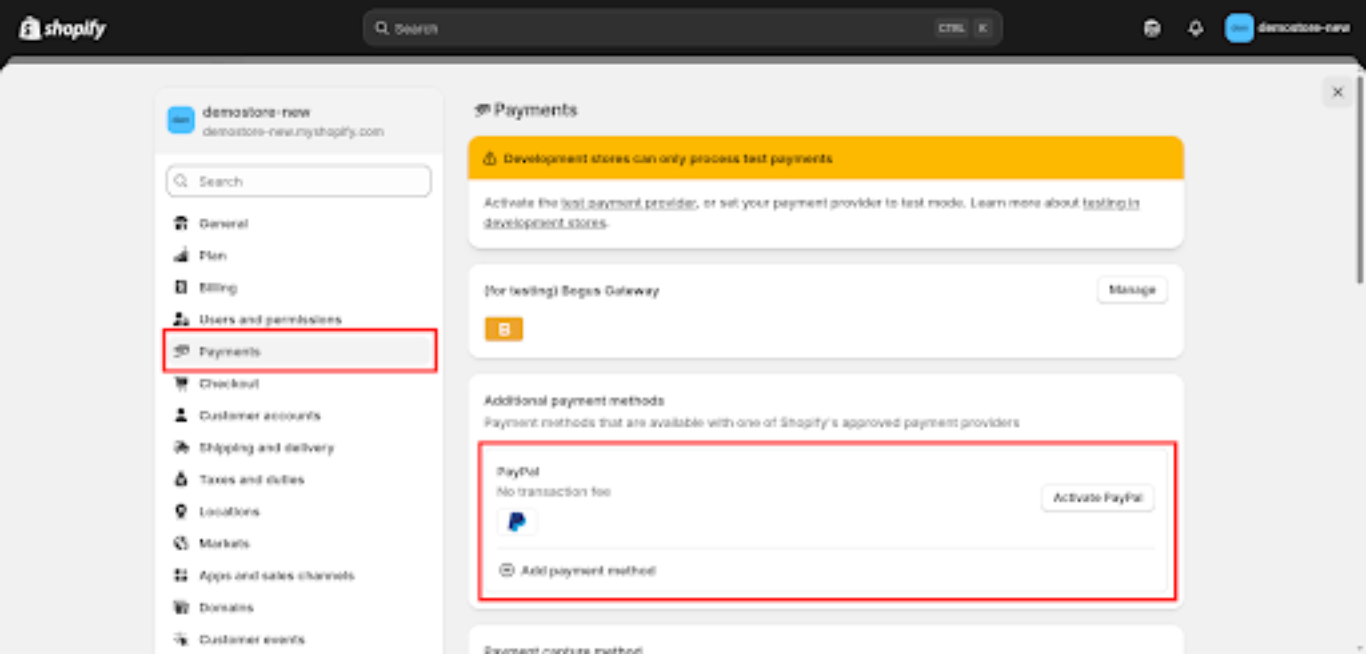This screenshot has height=654, width=1366.
Task: Click the Shipping and delivery truck icon
Action: (x=181, y=447)
